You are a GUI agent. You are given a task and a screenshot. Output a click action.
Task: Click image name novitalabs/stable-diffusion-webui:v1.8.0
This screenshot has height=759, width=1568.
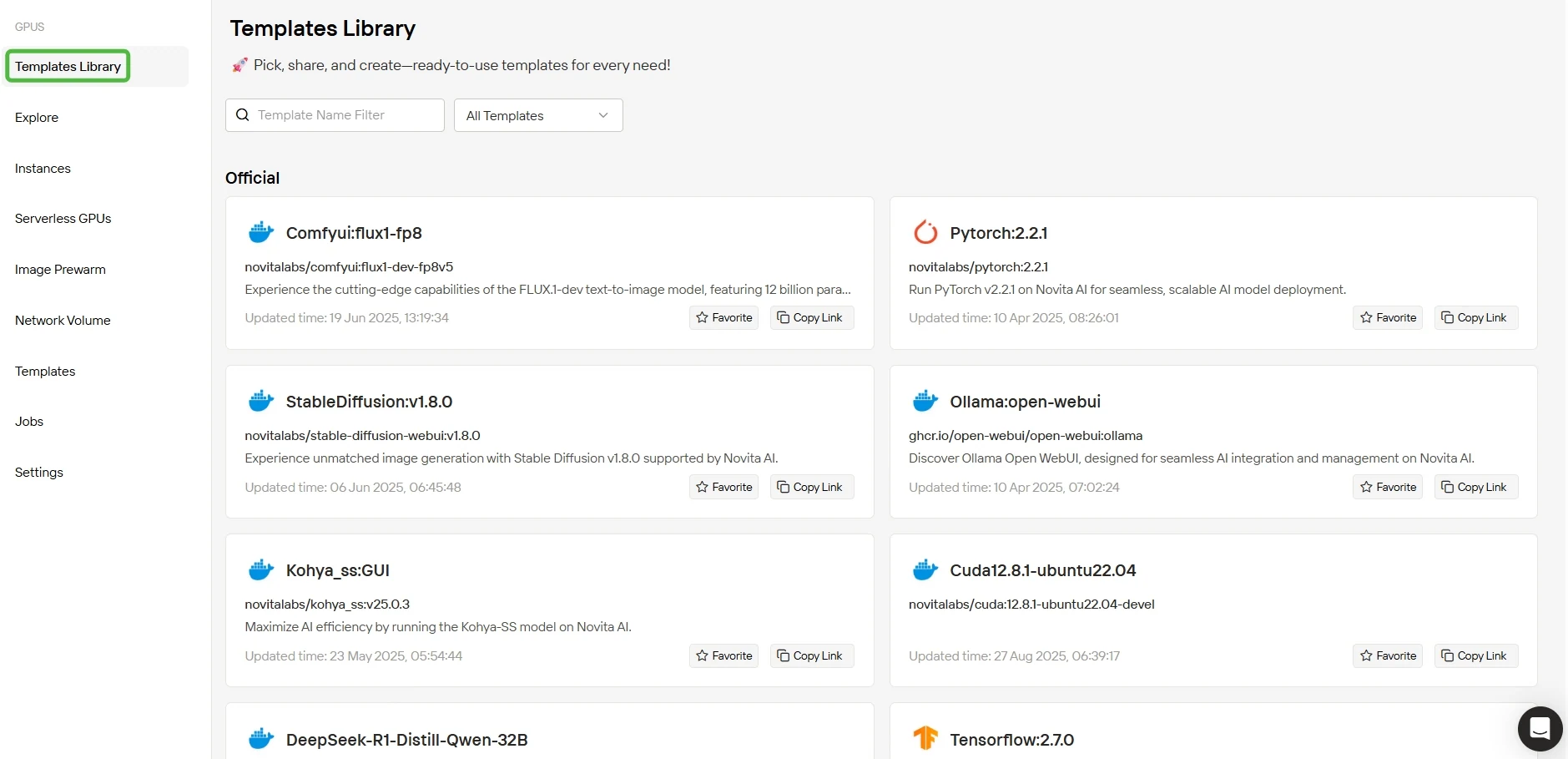pyautogui.click(x=362, y=436)
